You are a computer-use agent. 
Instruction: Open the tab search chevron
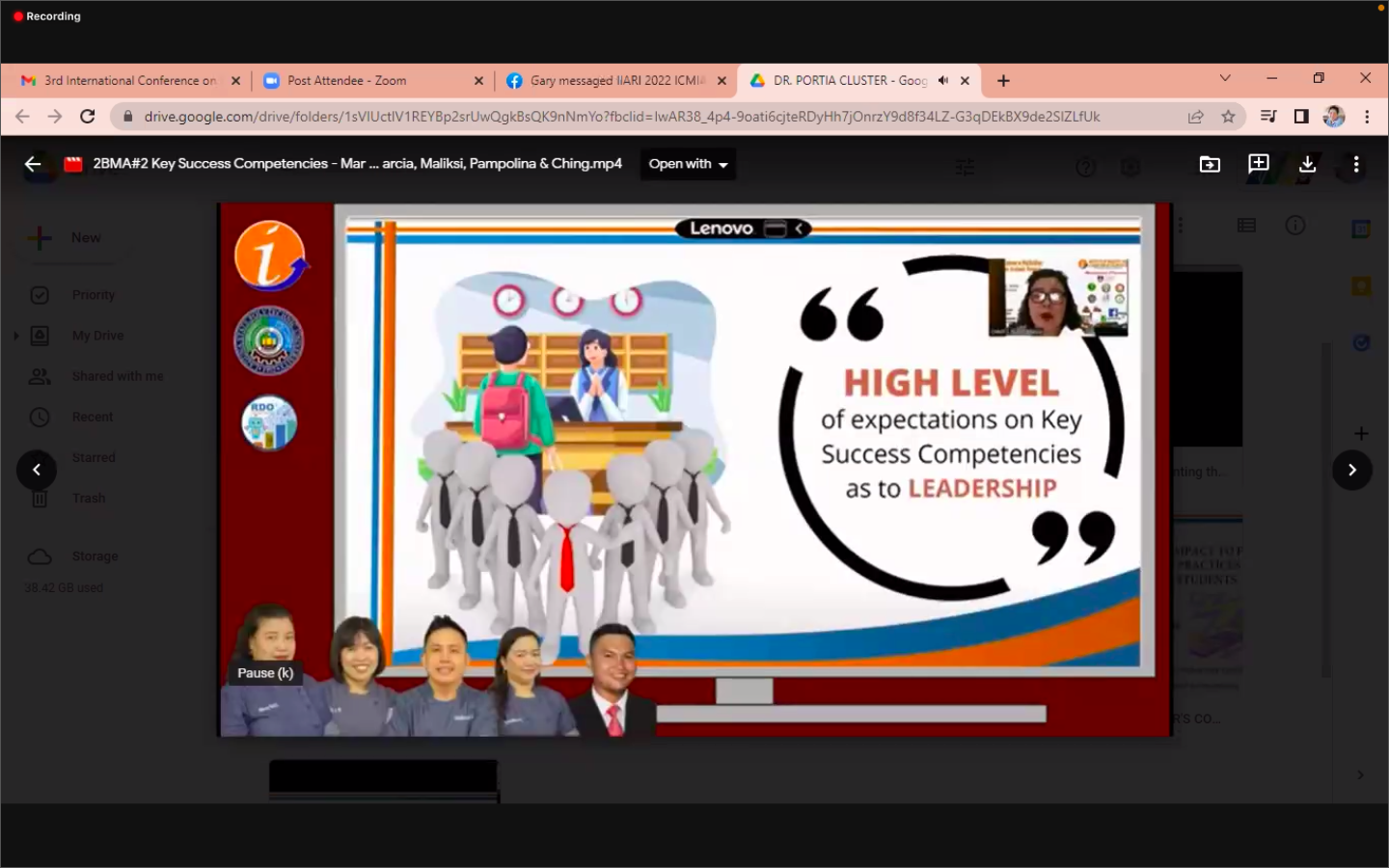pyautogui.click(x=1225, y=79)
